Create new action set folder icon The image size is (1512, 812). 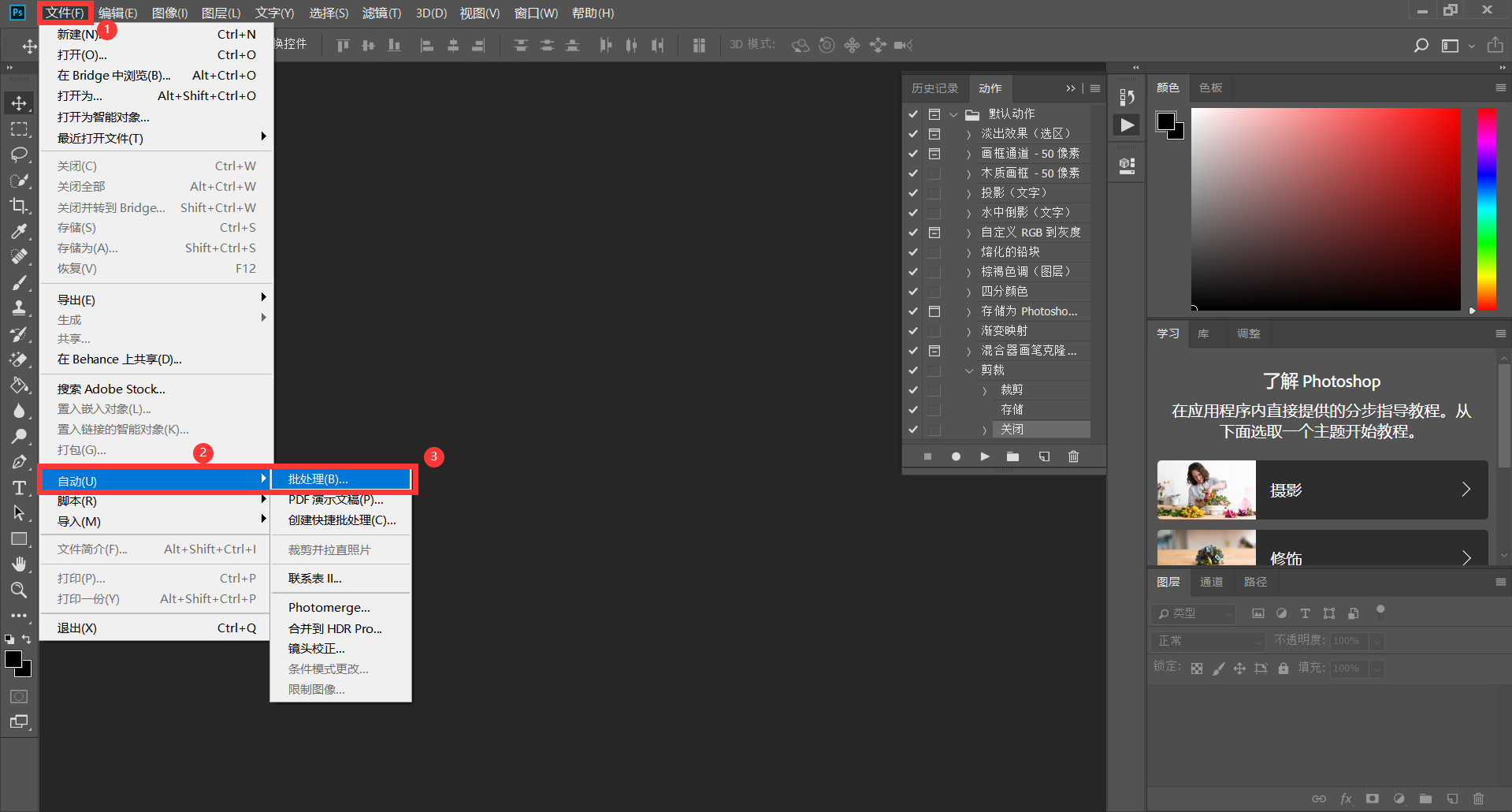click(x=1013, y=456)
